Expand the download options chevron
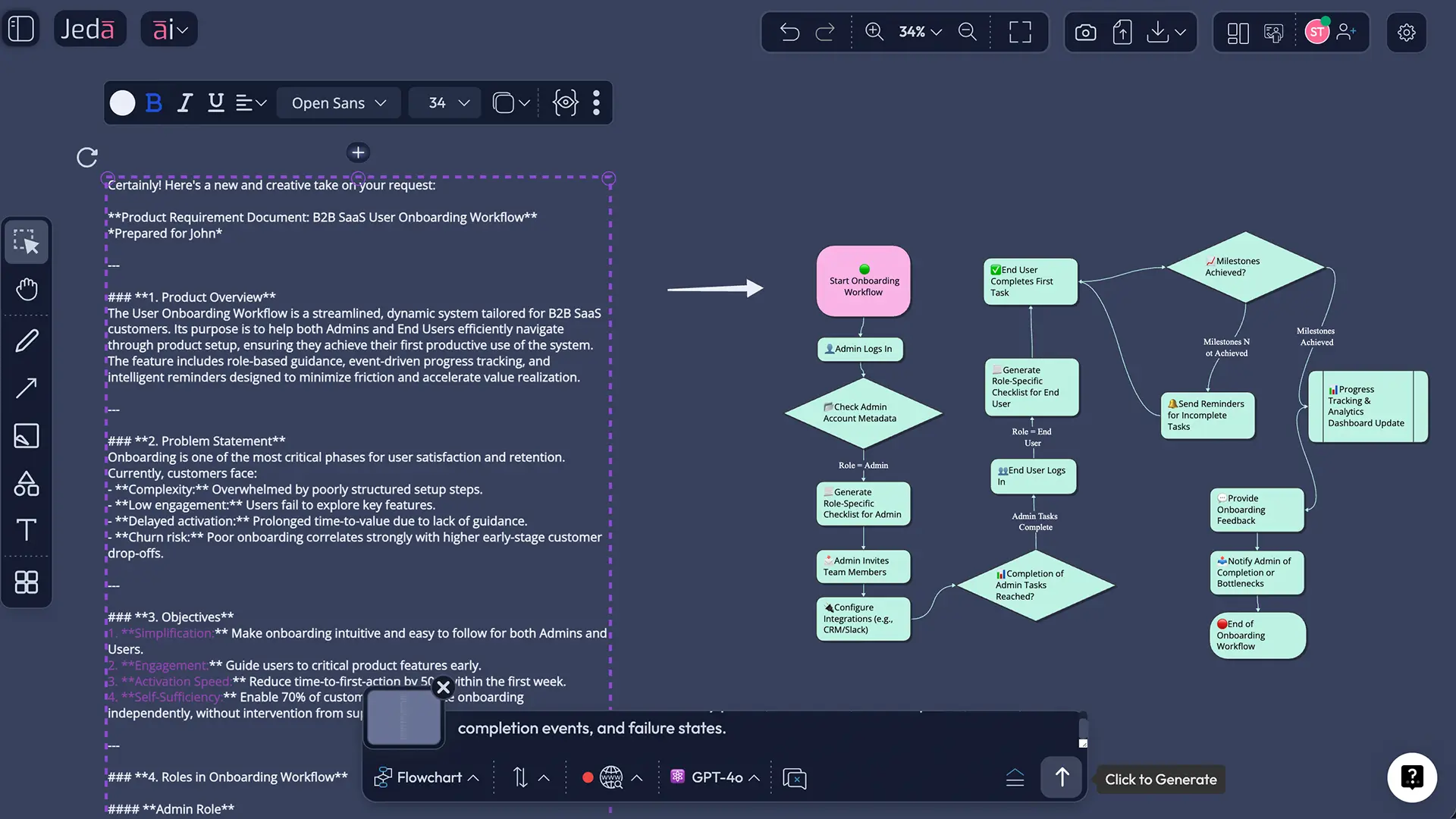 [1180, 33]
